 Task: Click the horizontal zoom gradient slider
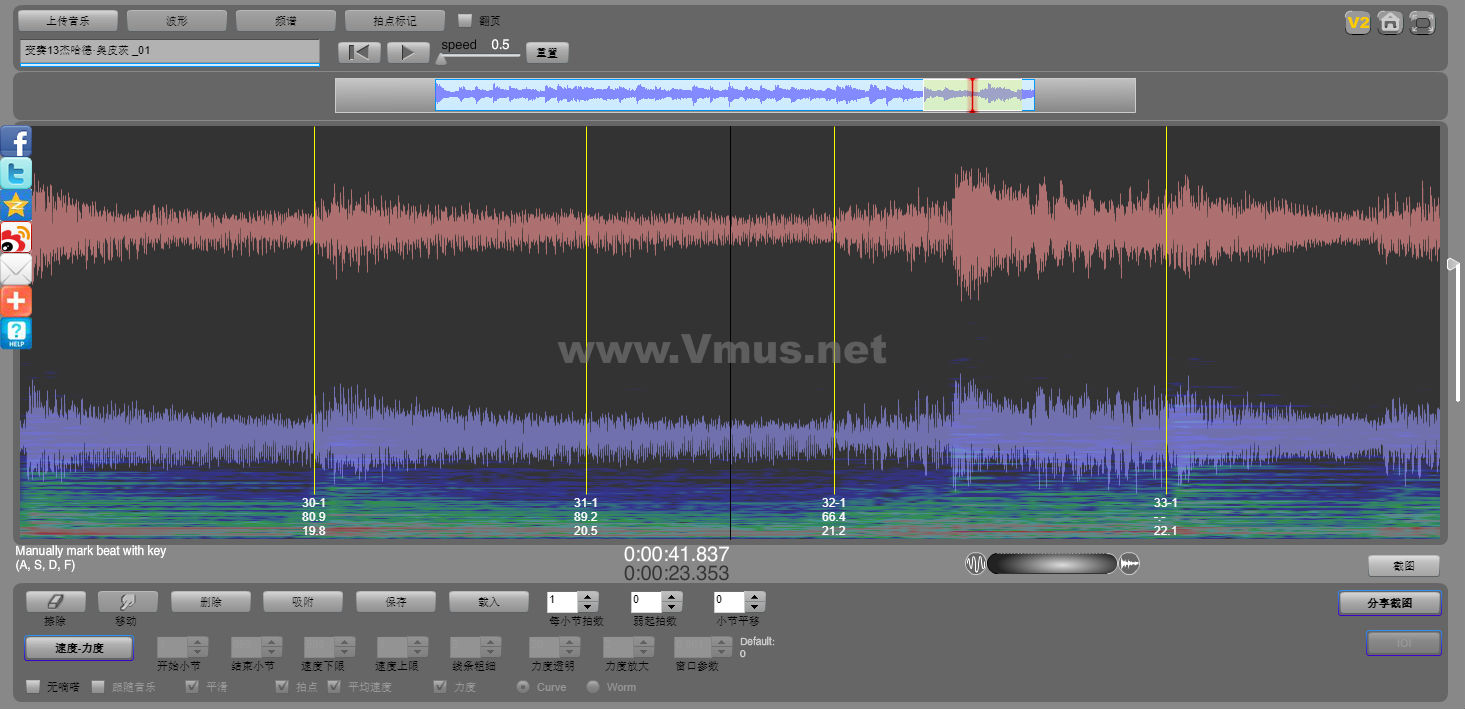click(1052, 564)
